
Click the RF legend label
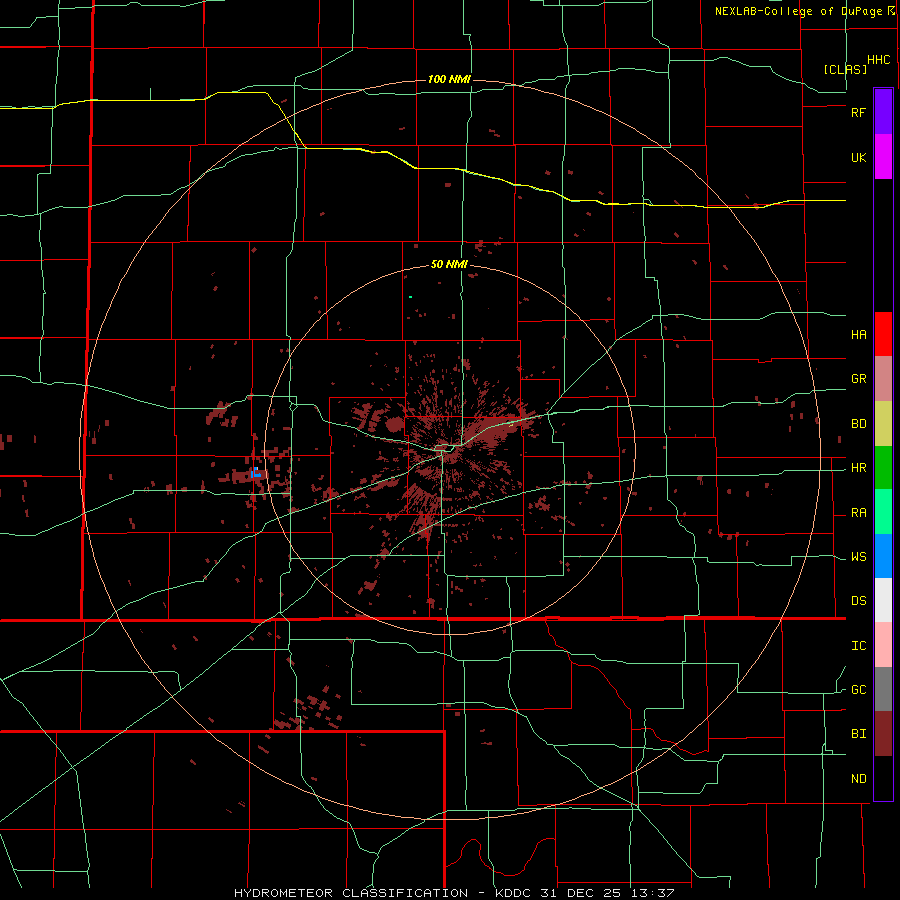[x=858, y=112]
